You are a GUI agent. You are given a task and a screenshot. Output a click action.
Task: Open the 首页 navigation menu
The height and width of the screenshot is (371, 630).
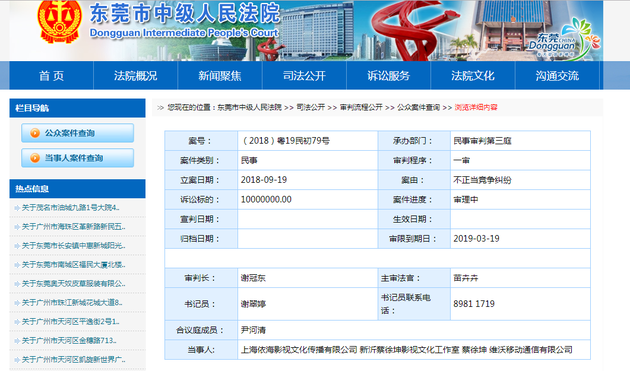coord(51,76)
